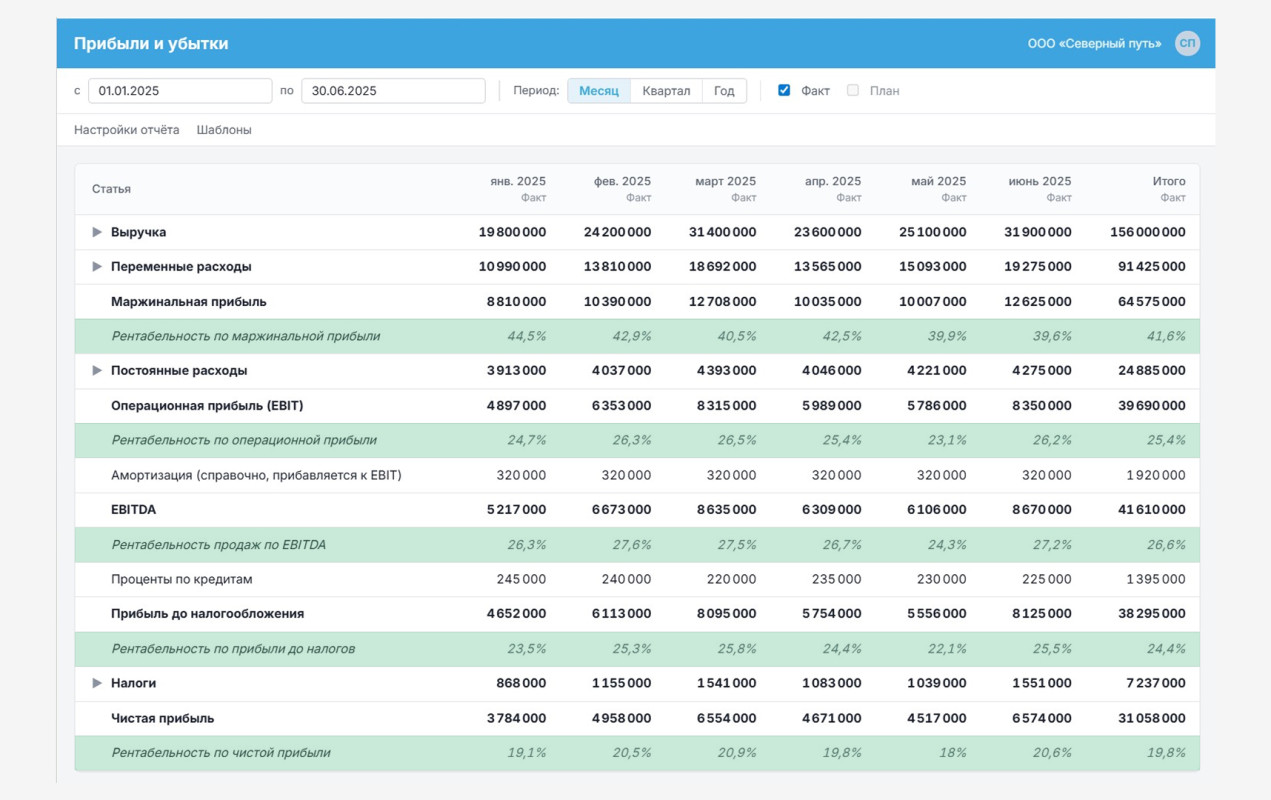Click the end date field 30.06.2025
Screen dimensions: 1271x800
[393, 91]
